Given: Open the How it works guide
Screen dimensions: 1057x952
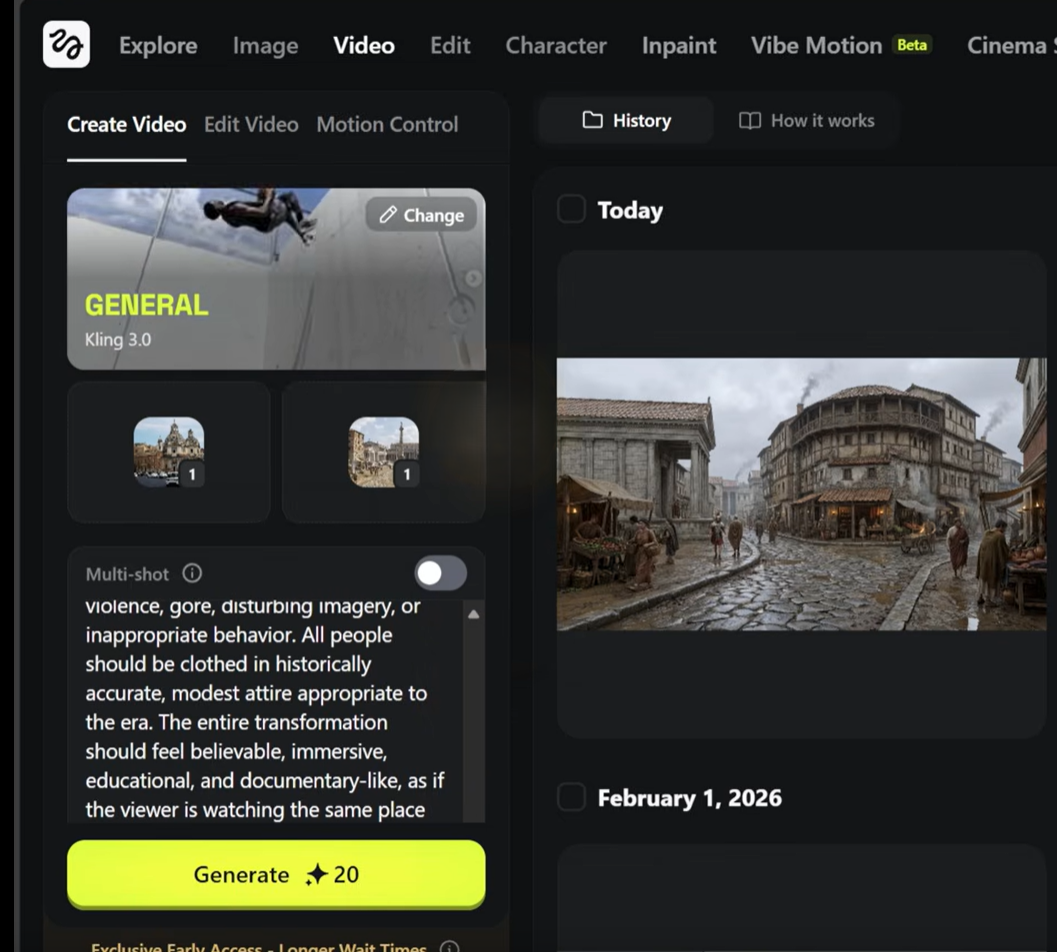Looking at the screenshot, I should tap(806, 121).
